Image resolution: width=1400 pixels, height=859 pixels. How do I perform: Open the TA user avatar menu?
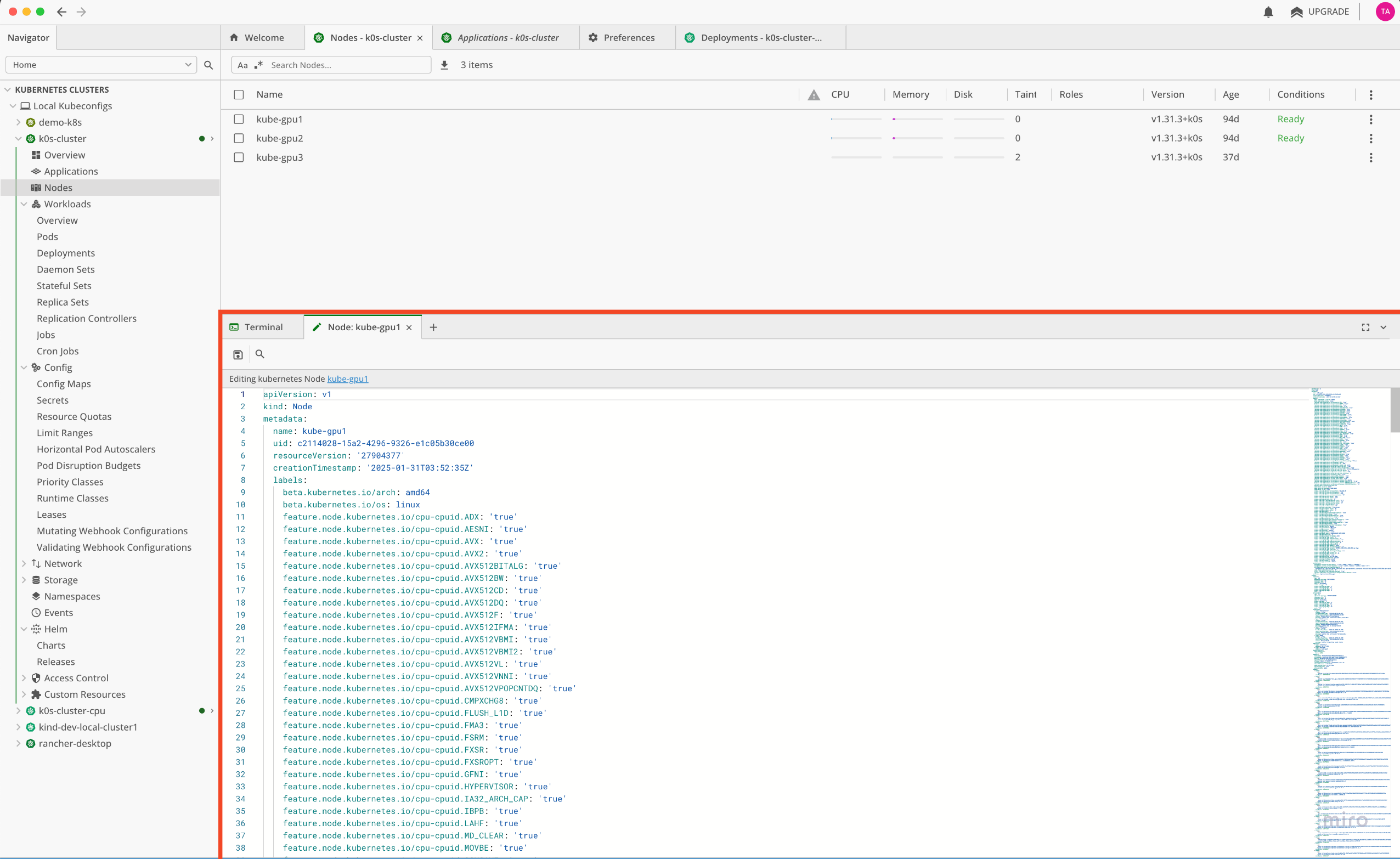[1384, 11]
